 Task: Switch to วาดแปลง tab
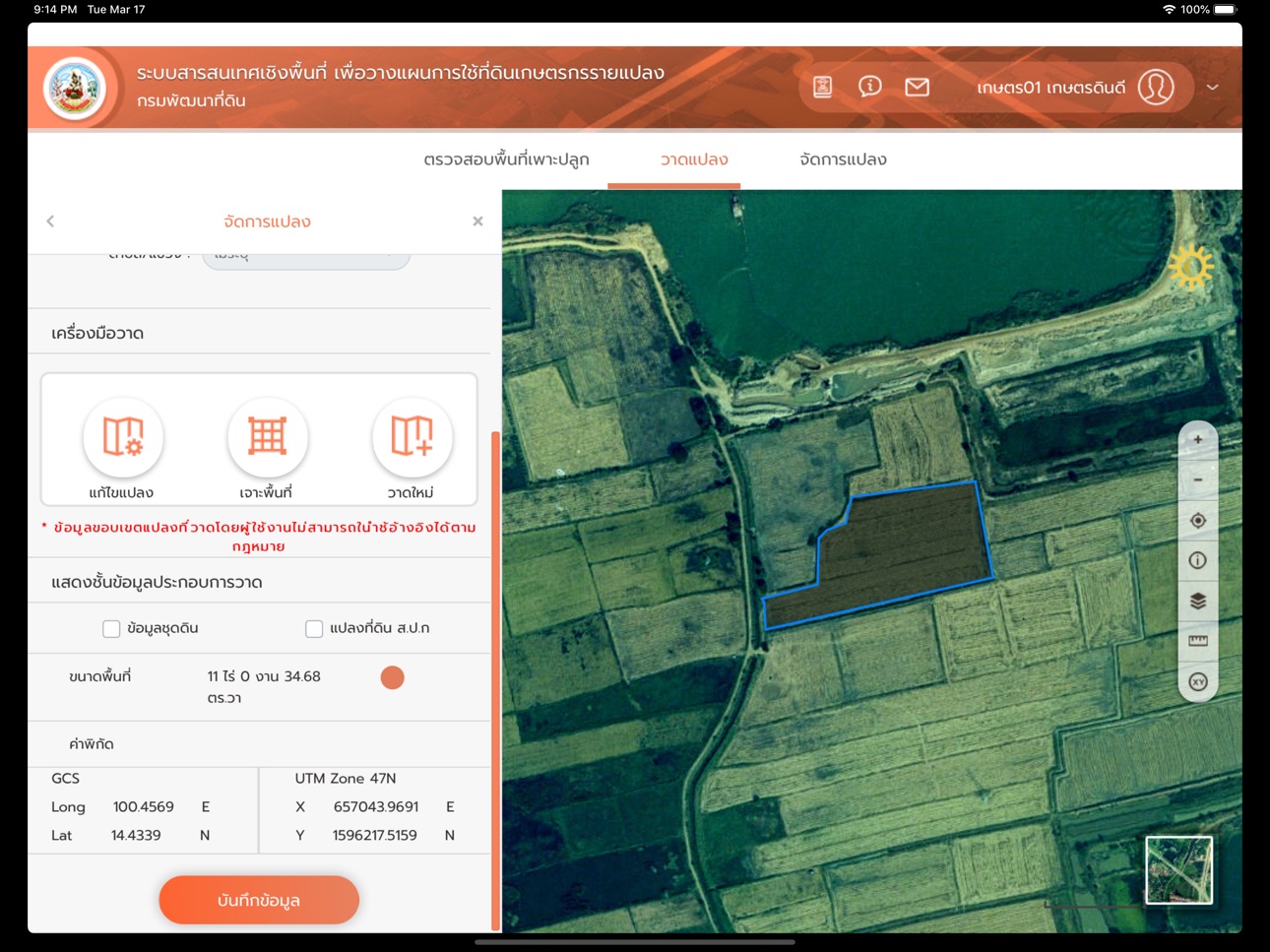(694, 159)
